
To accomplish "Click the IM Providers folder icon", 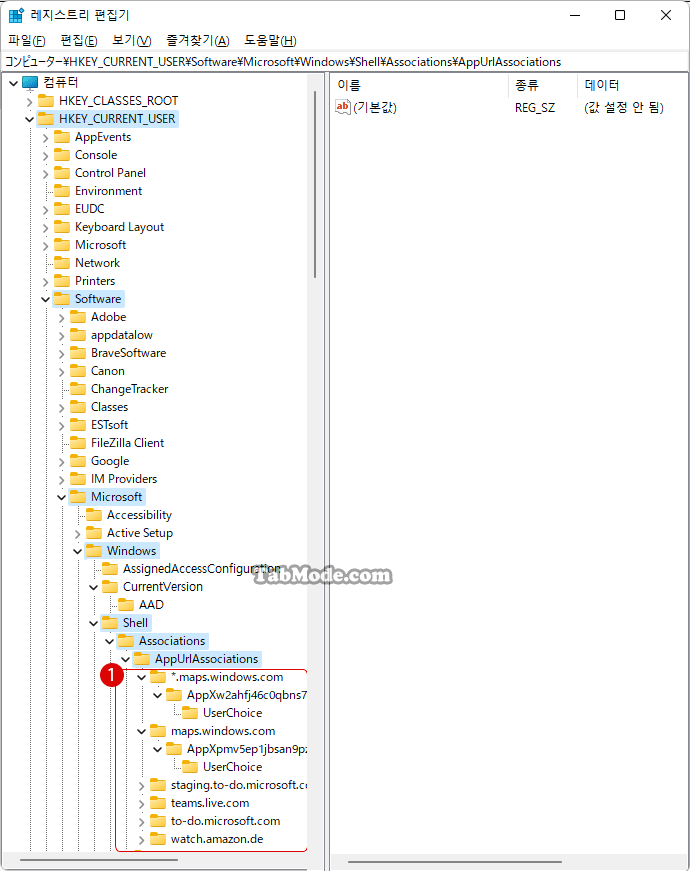I will pos(78,478).
